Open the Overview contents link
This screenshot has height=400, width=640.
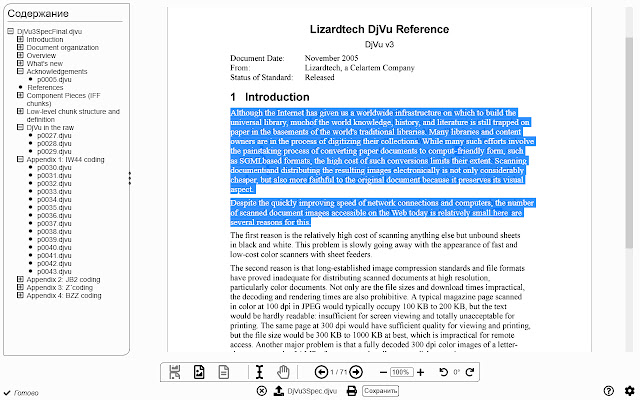point(41,55)
